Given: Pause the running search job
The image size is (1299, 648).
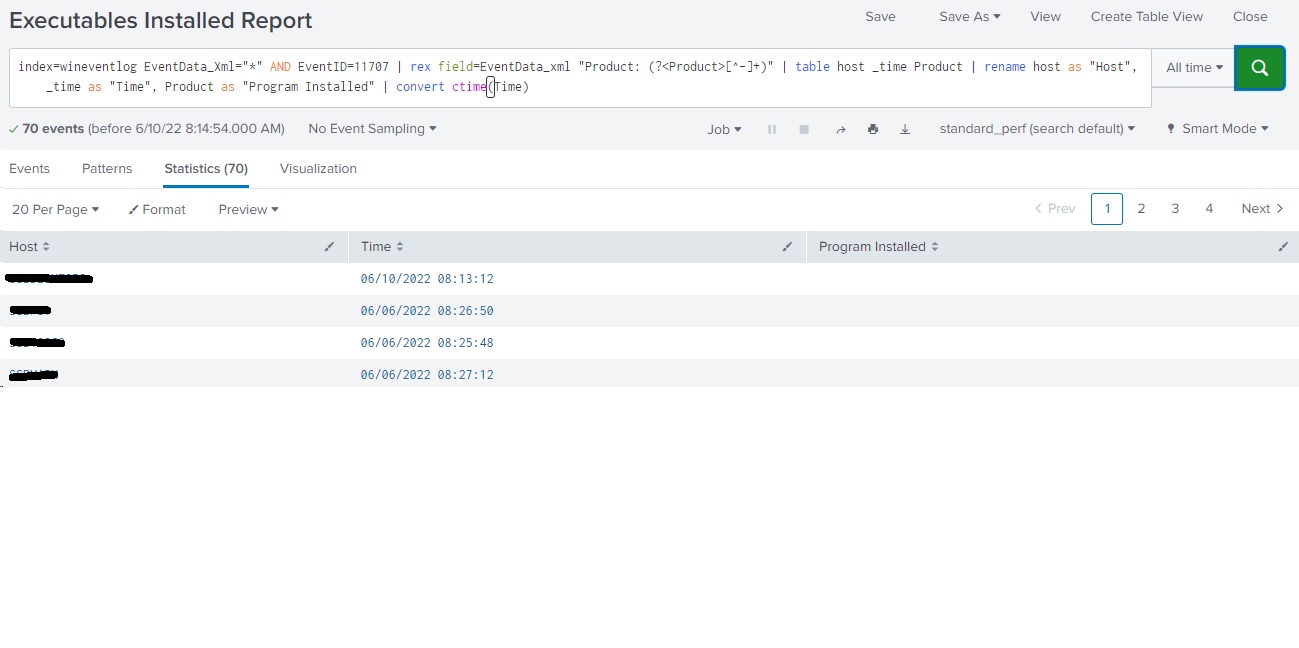Looking at the screenshot, I should (x=771, y=128).
